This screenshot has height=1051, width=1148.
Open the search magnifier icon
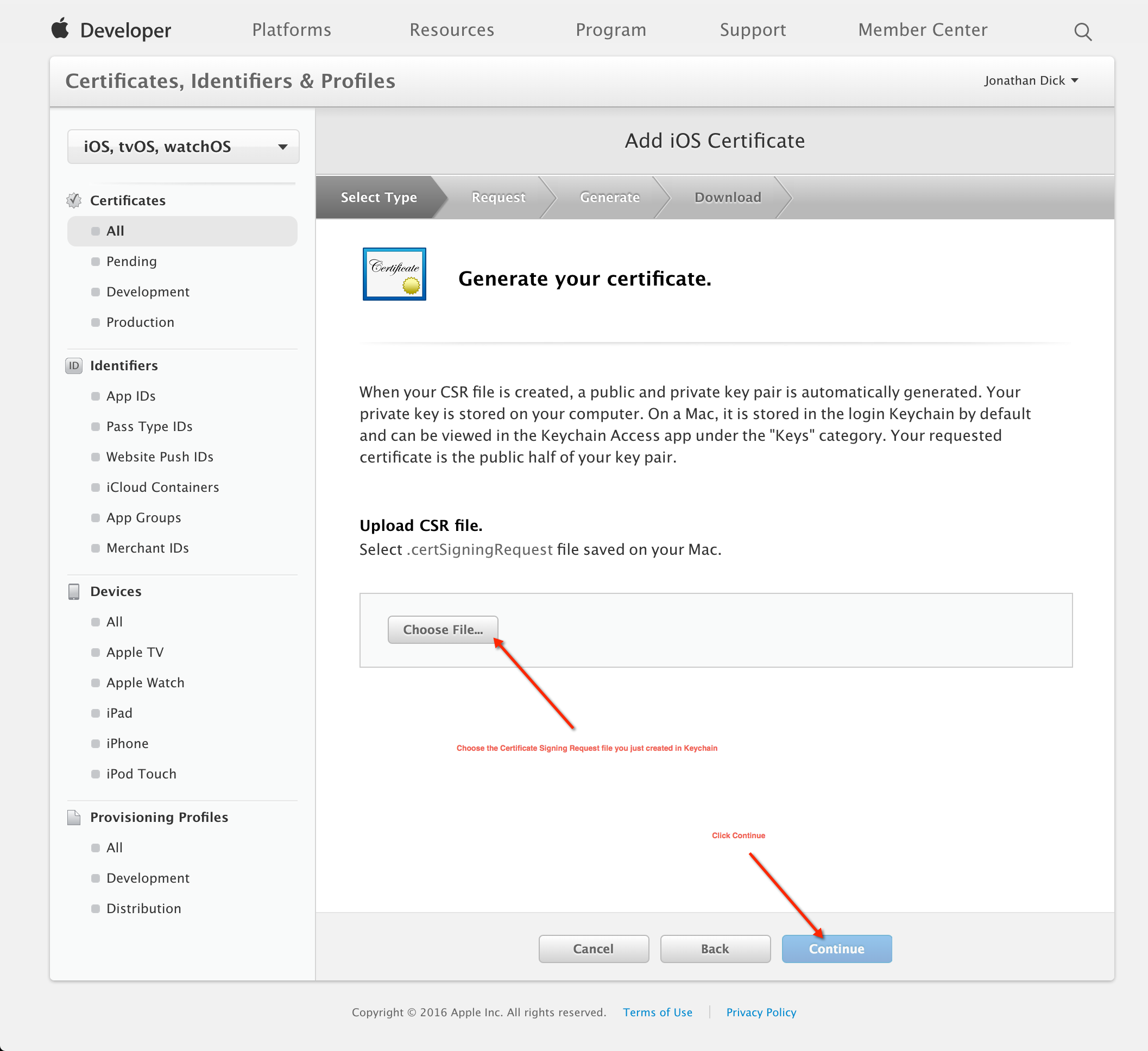coord(1082,31)
